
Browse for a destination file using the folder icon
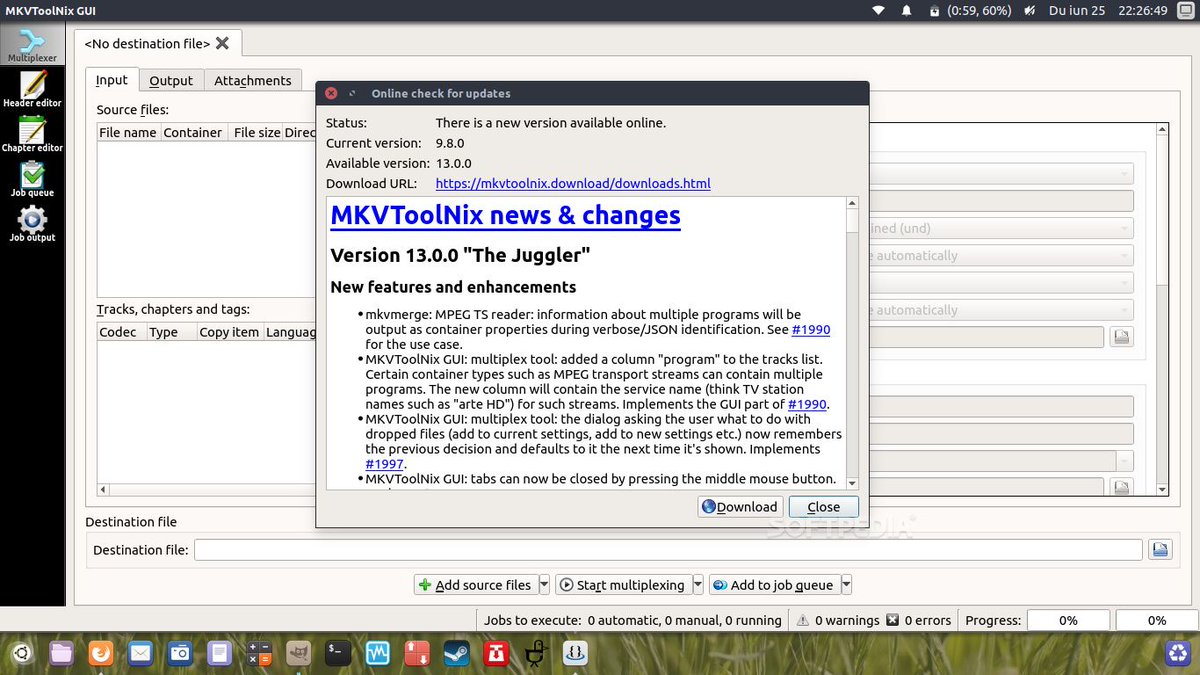1159,549
